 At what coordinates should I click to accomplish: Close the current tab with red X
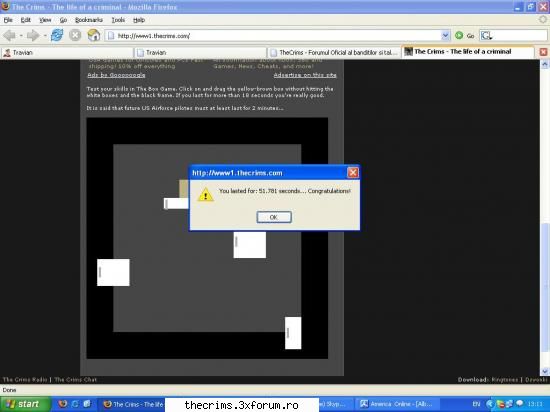[543, 52]
